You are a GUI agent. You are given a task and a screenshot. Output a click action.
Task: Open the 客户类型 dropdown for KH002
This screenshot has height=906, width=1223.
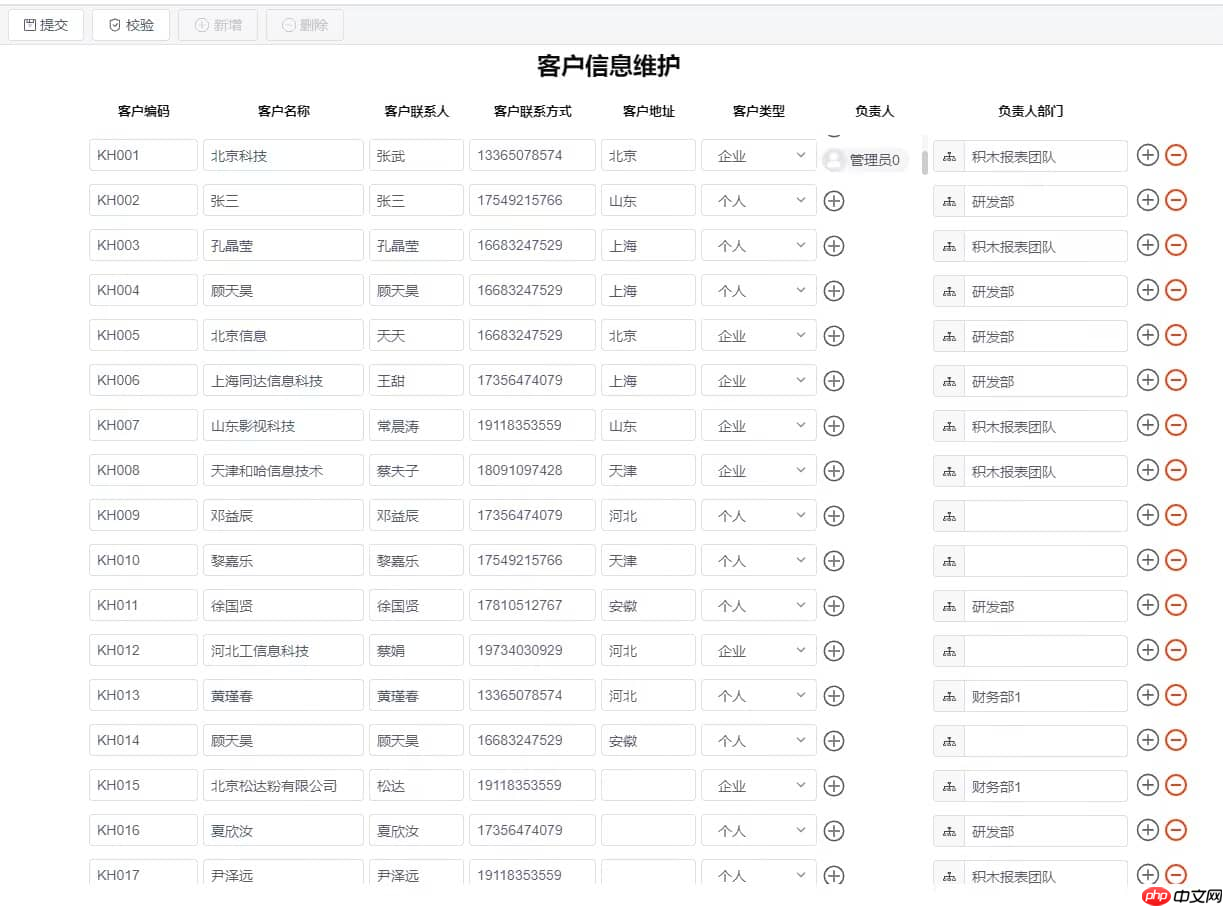point(758,200)
